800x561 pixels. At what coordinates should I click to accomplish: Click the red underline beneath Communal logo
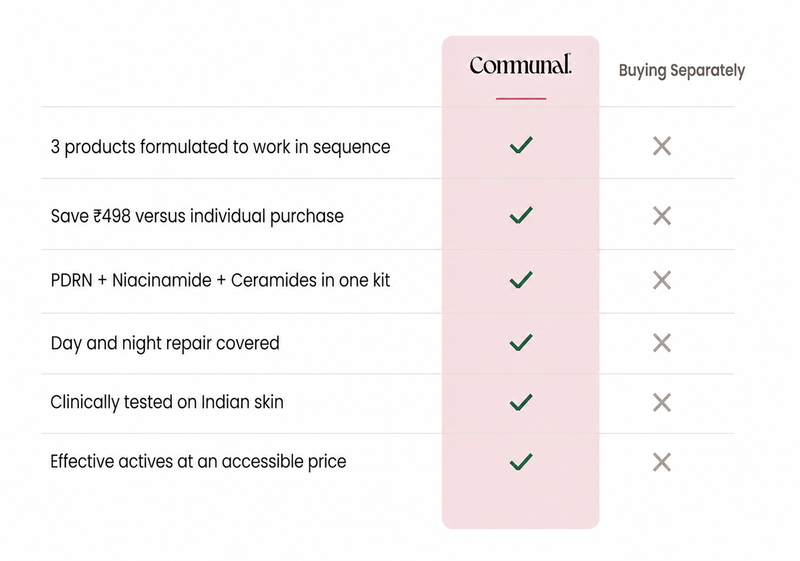click(521, 98)
